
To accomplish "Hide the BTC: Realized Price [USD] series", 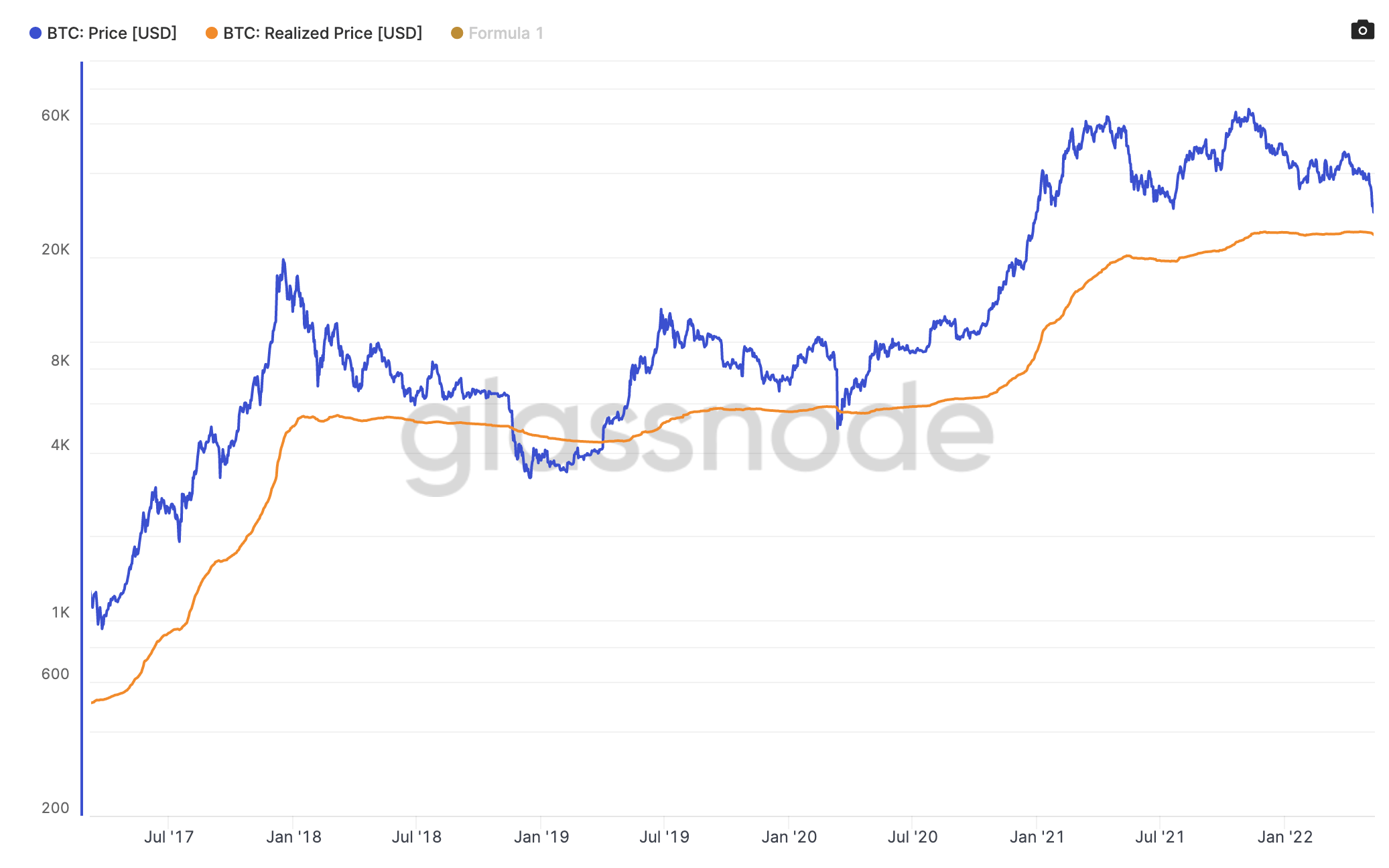I will point(322,33).
